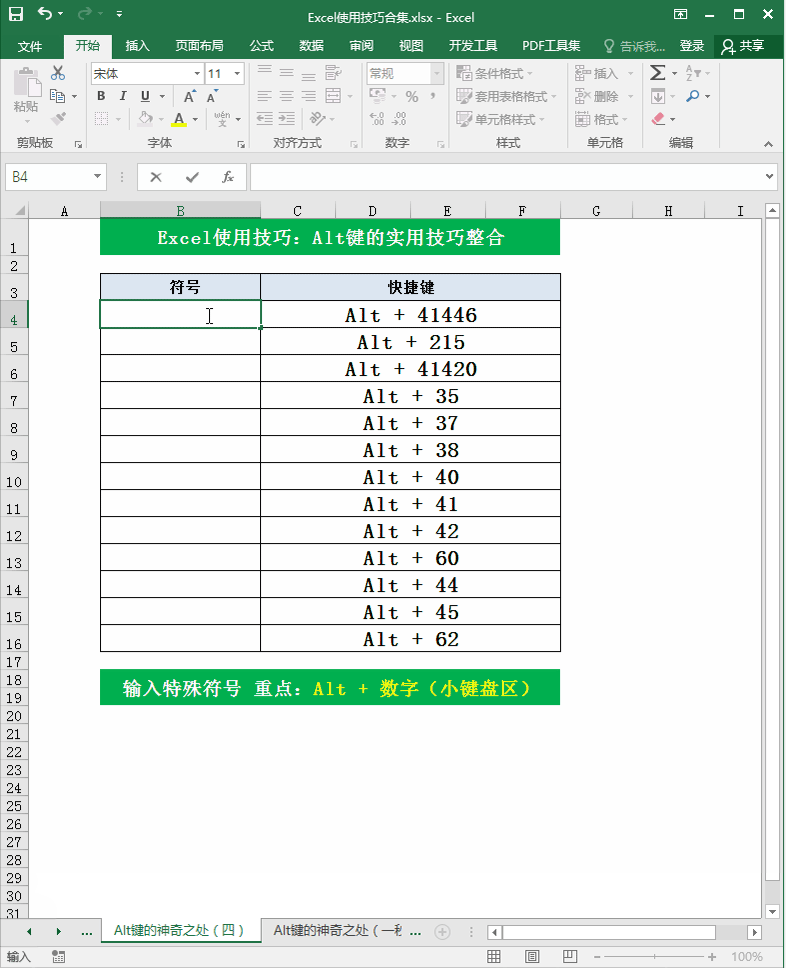Screen dimensions: 786x968
Task: Apply the font color letter A
Action: tap(179, 119)
